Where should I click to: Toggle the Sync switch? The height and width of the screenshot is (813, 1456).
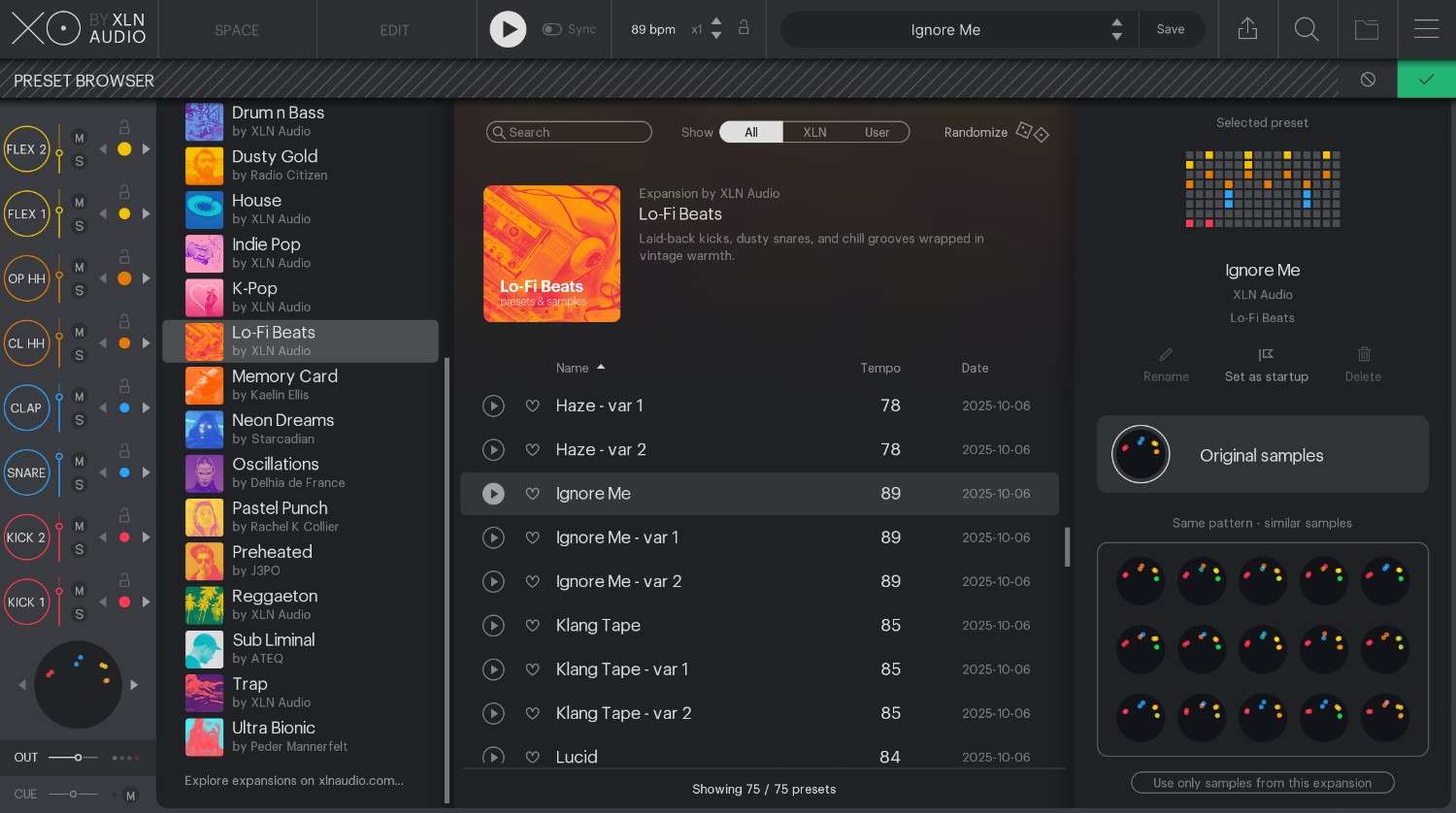[x=552, y=29]
